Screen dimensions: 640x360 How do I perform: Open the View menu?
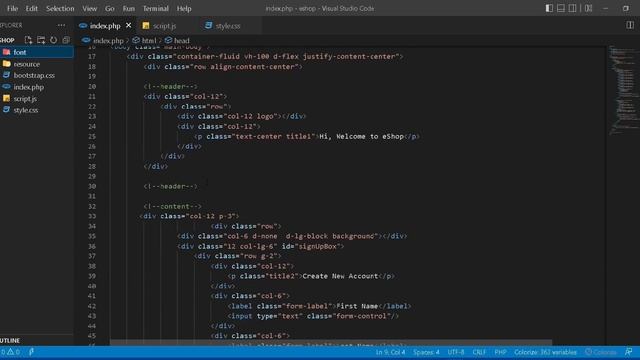point(89,9)
